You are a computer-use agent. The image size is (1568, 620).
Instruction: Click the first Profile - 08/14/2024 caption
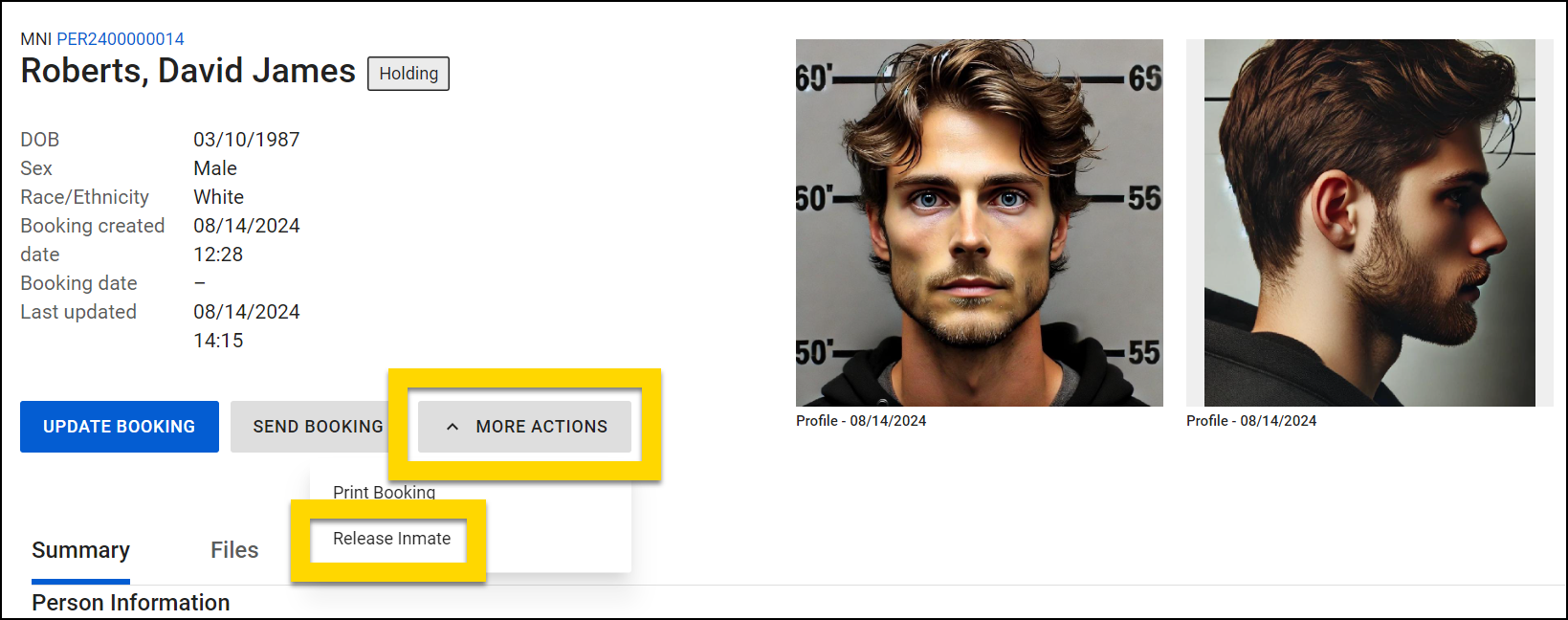point(861,421)
